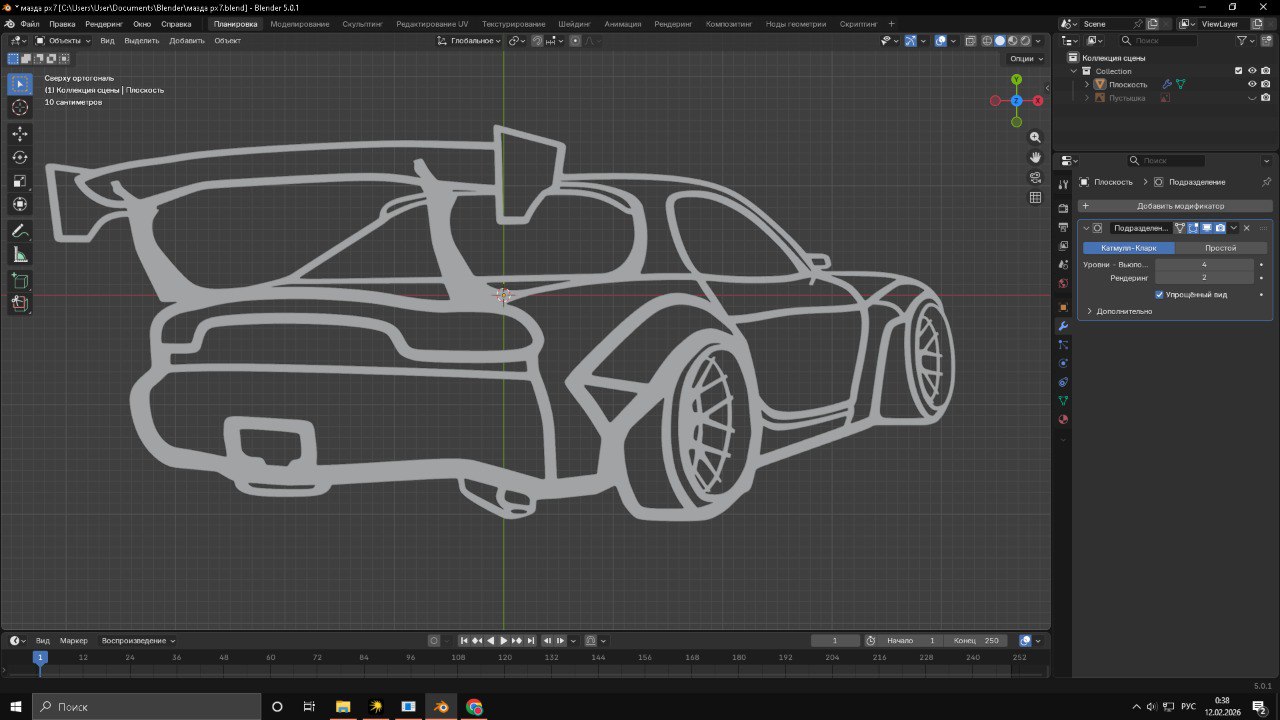Expand Плоскость in the outliner

[1087, 85]
